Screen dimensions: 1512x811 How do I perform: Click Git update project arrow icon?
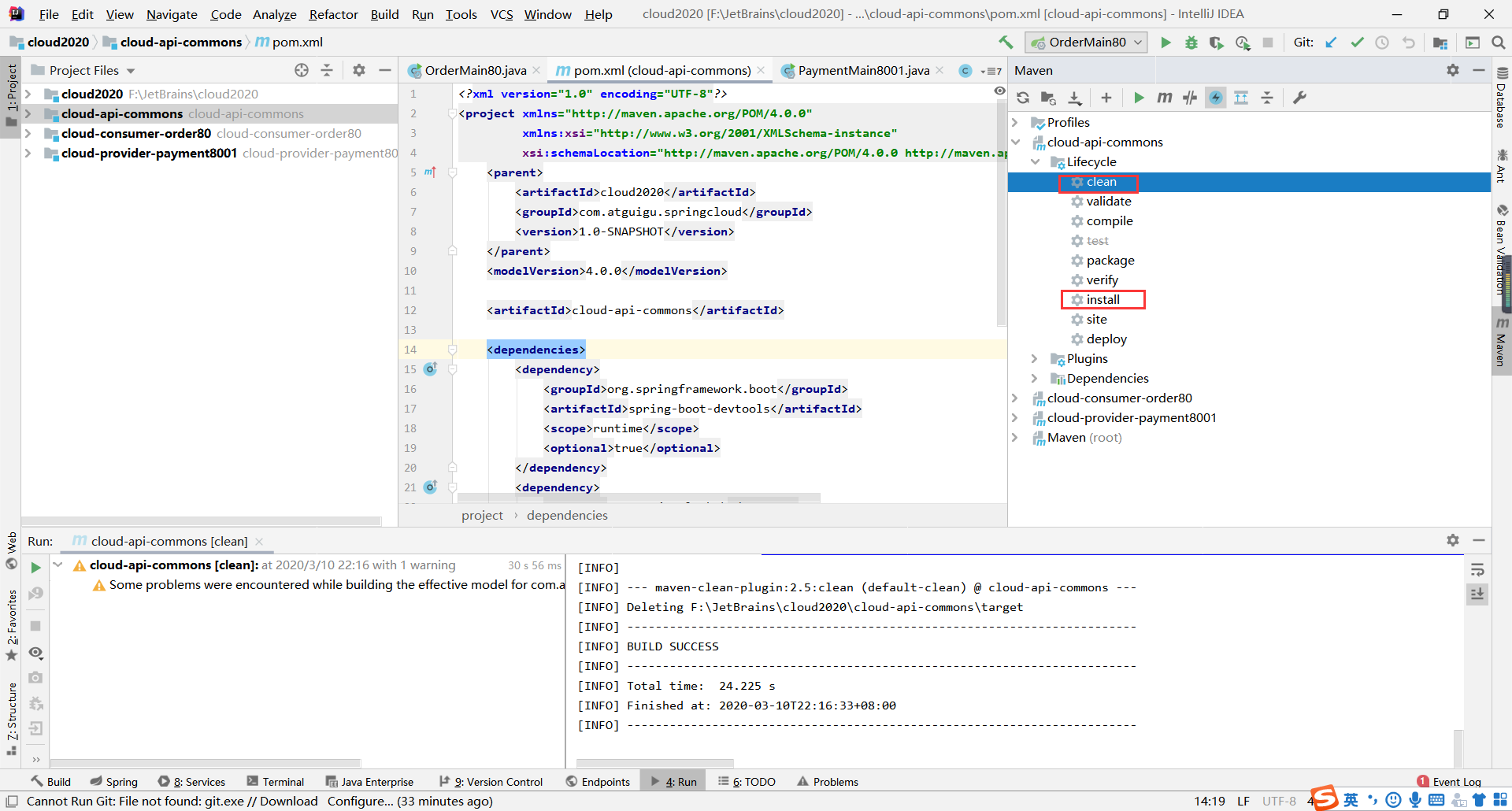click(1331, 43)
